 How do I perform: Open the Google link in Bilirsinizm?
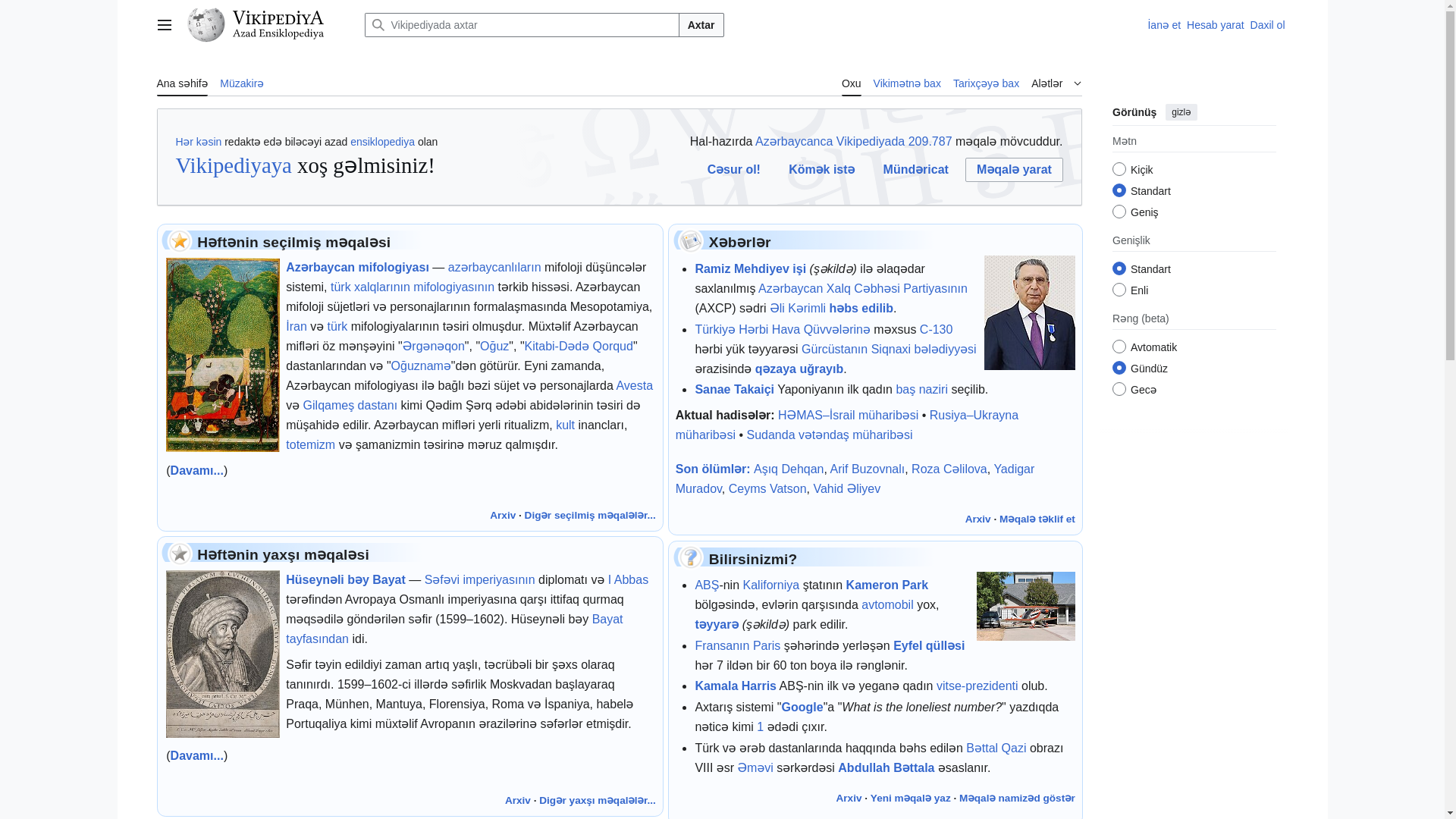pos(802,707)
